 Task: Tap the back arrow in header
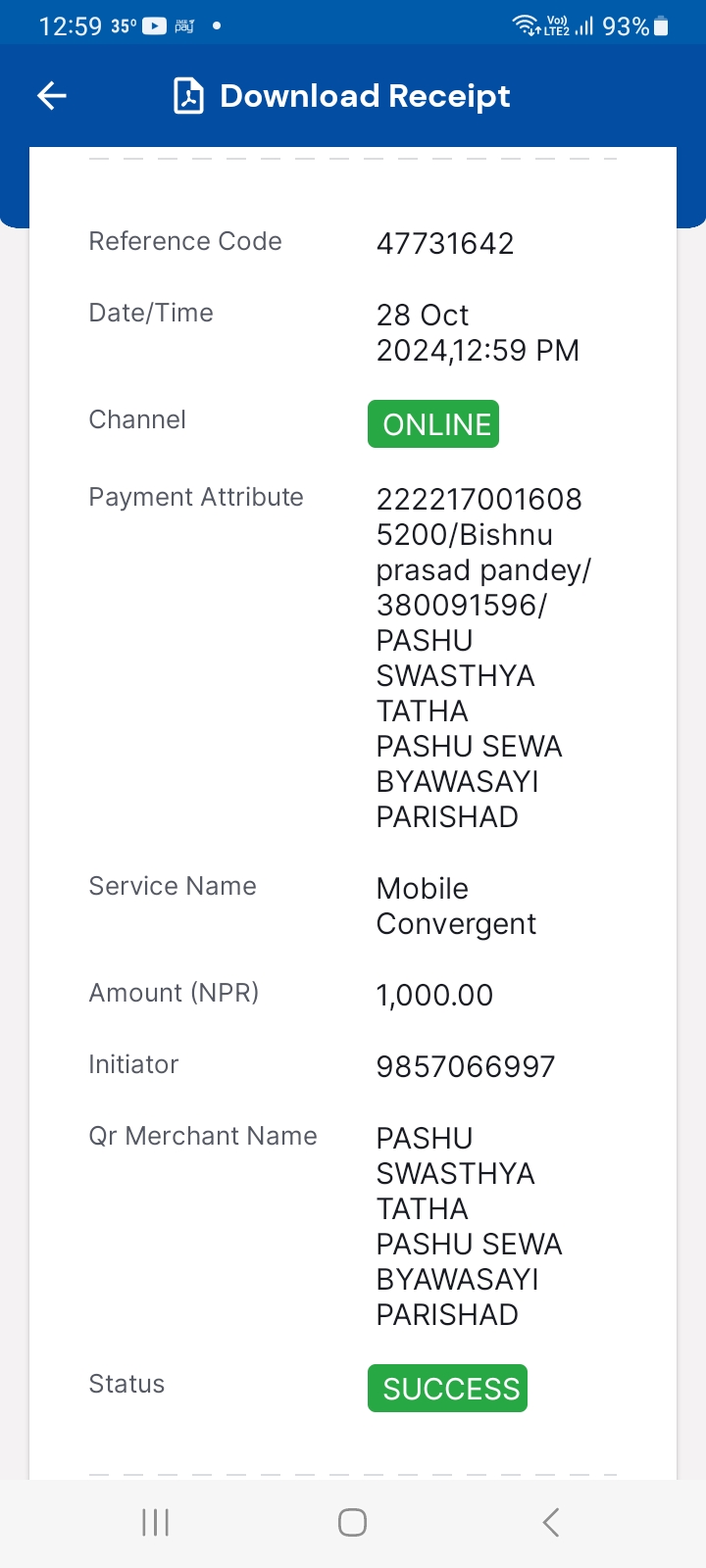(52, 95)
